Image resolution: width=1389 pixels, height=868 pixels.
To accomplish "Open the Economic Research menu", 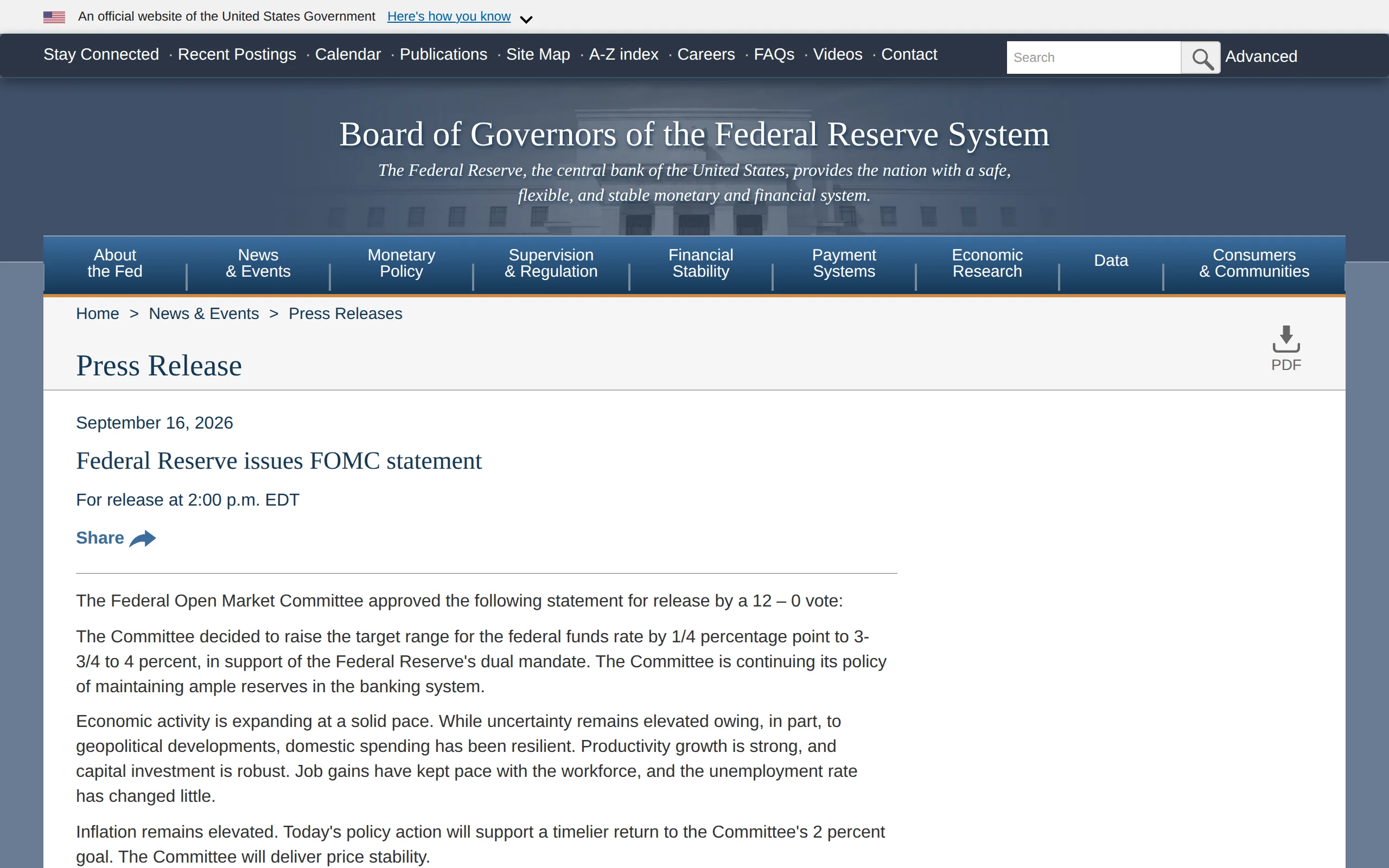I will tap(987, 264).
